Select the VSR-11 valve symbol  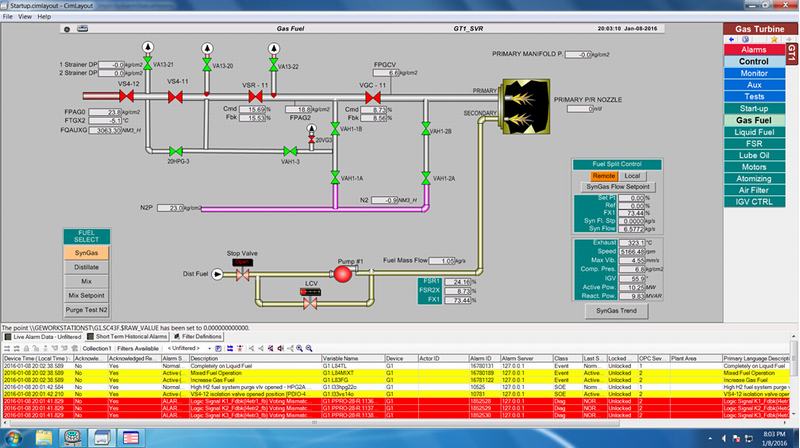point(256,96)
